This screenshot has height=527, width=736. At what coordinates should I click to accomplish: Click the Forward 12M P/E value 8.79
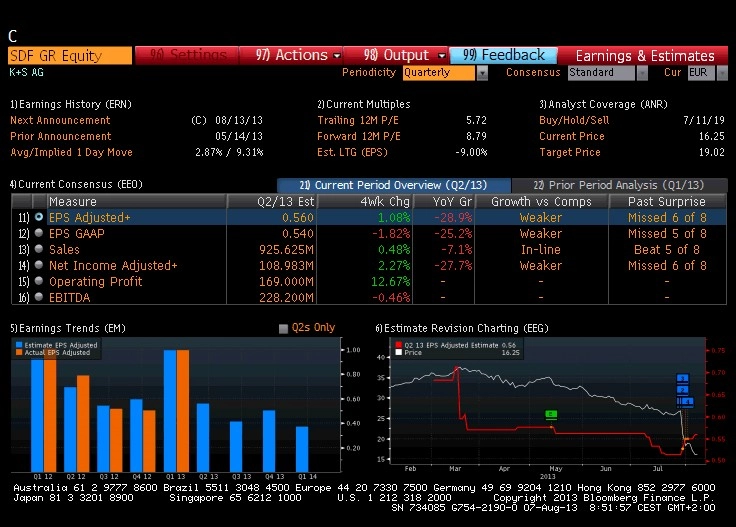point(476,136)
